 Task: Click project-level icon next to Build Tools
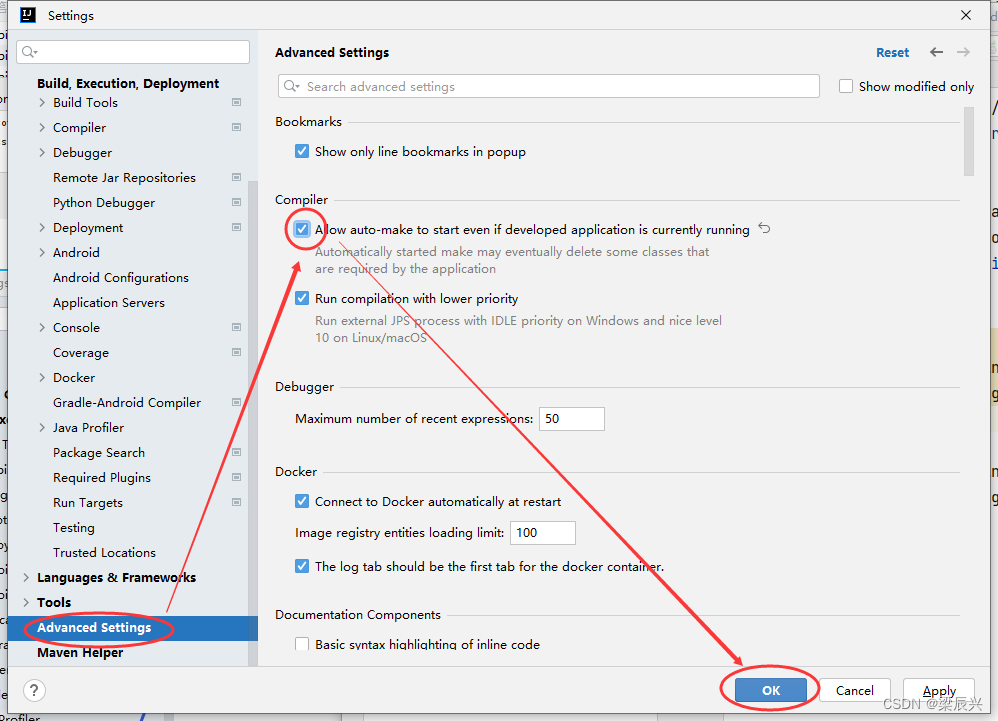click(x=237, y=102)
